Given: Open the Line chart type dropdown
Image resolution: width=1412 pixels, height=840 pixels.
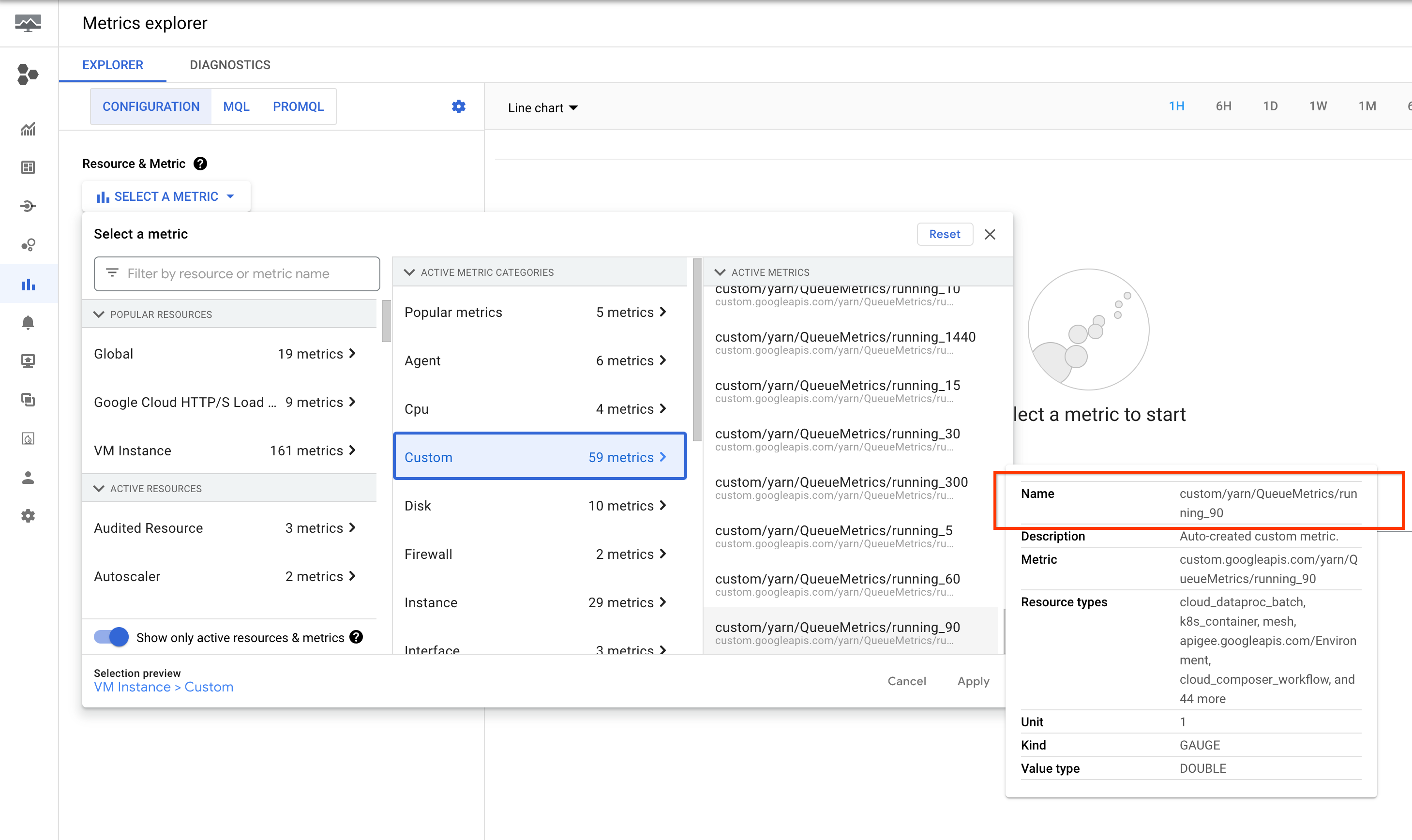Looking at the screenshot, I should click(x=543, y=107).
